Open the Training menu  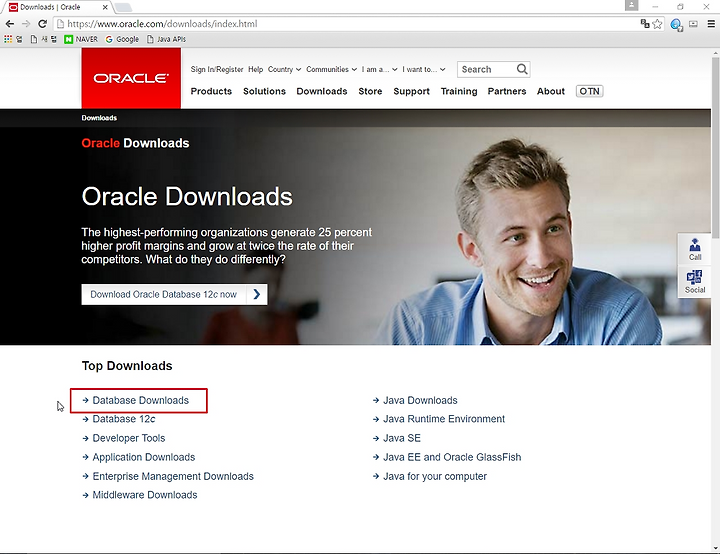click(x=459, y=91)
